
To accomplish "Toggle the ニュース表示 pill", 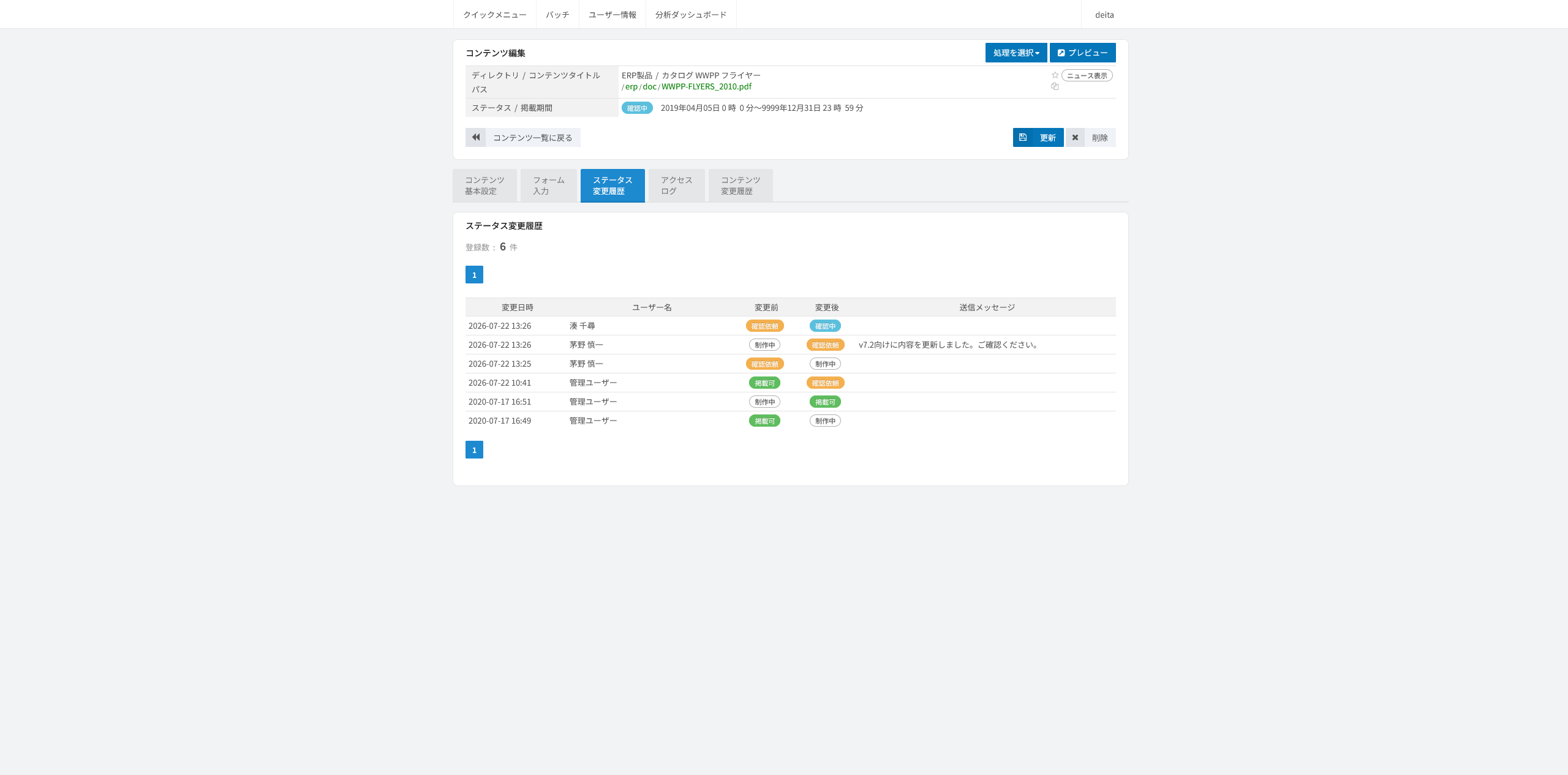I will [1087, 75].
